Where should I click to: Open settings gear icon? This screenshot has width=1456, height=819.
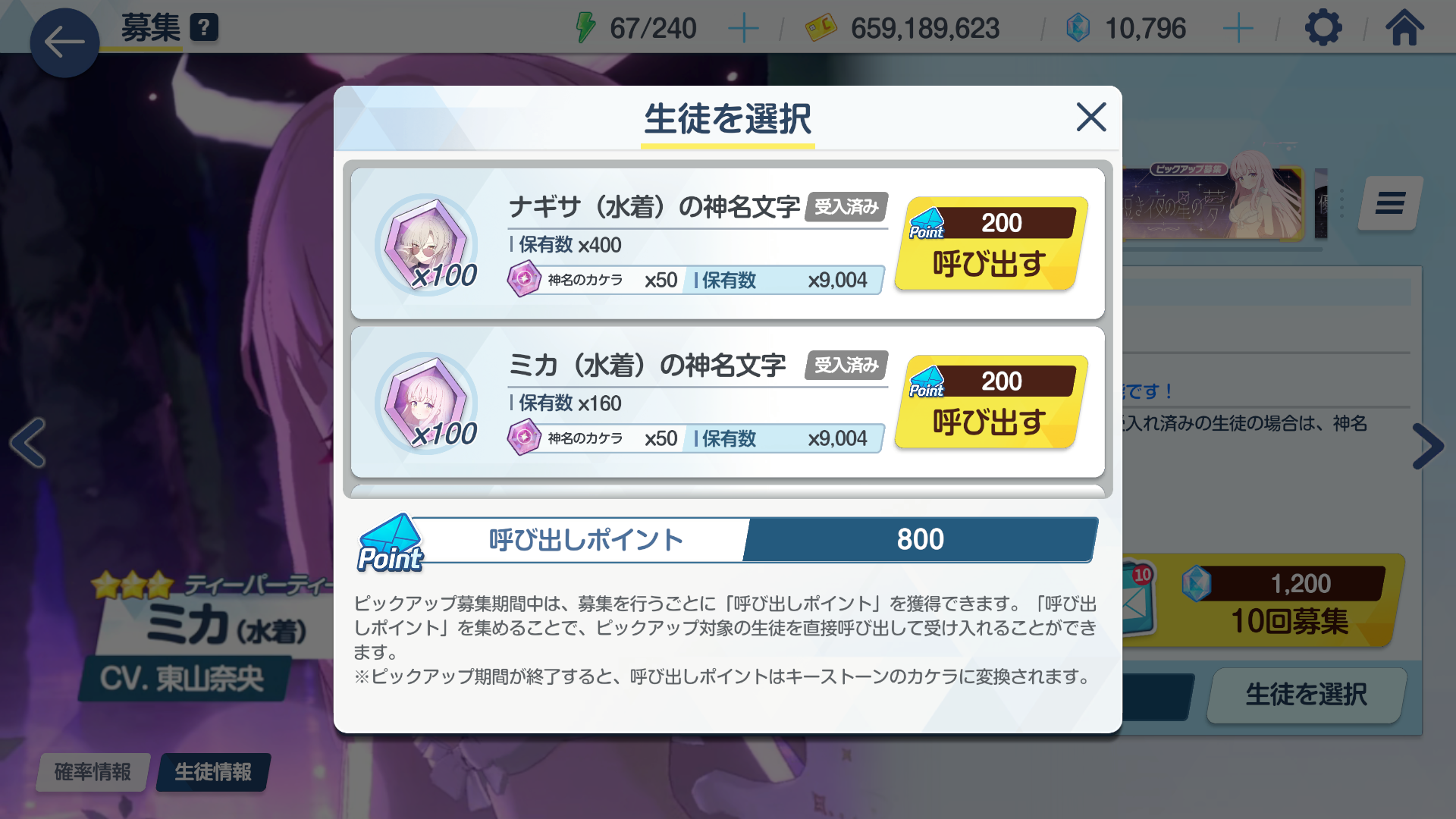coord(1323,28)
